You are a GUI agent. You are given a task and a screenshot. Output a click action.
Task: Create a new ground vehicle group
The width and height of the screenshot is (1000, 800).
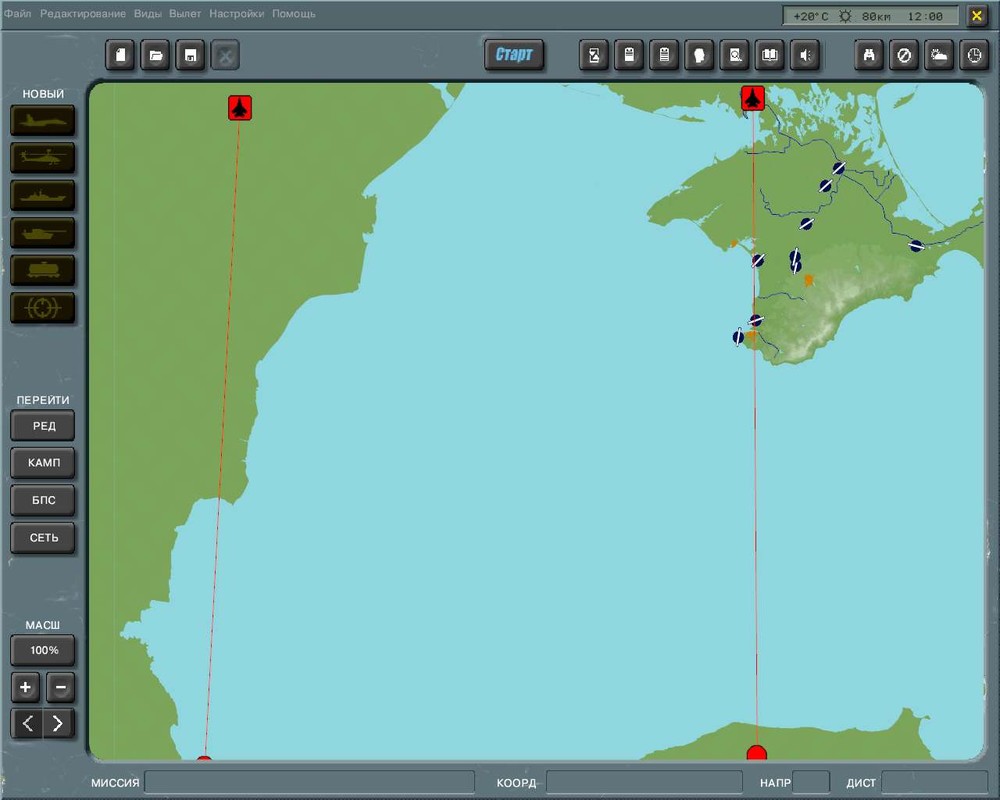(42, 233)
